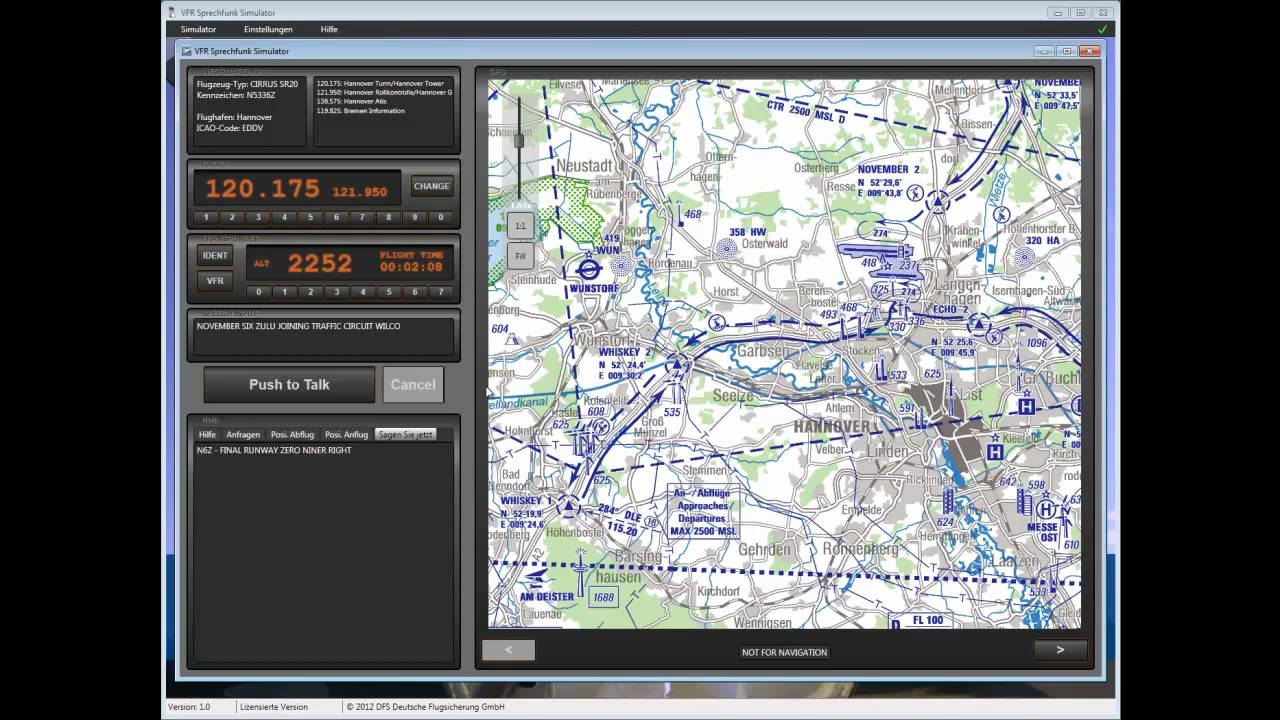This screenshot has width=1280, height=720.
Task: Select radio preset button 7
Action: [x=362, y=217]
